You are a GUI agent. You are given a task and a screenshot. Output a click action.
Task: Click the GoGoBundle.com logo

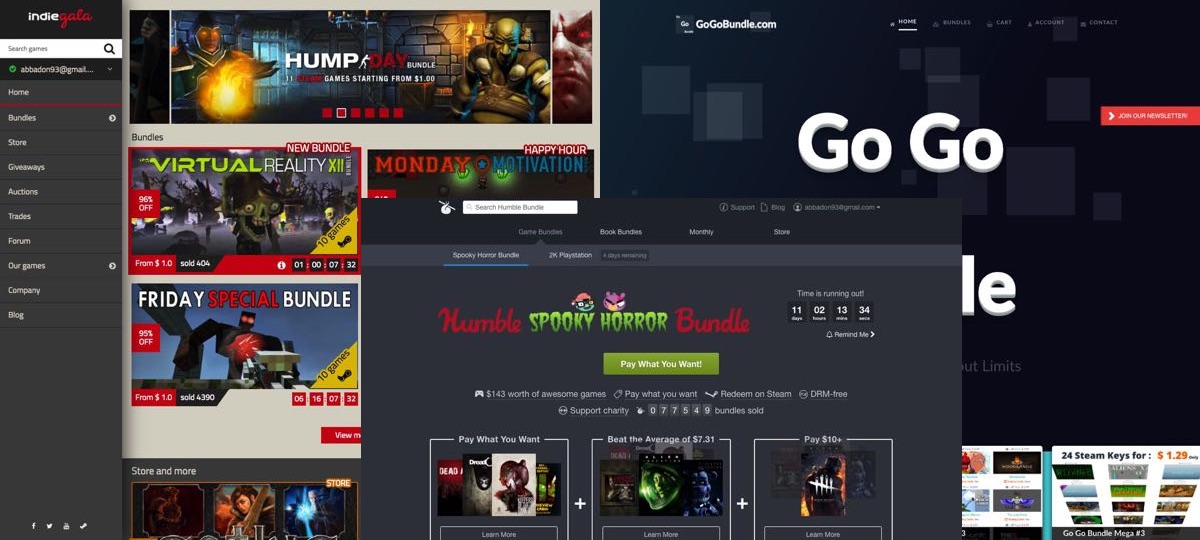click(726, 24)
